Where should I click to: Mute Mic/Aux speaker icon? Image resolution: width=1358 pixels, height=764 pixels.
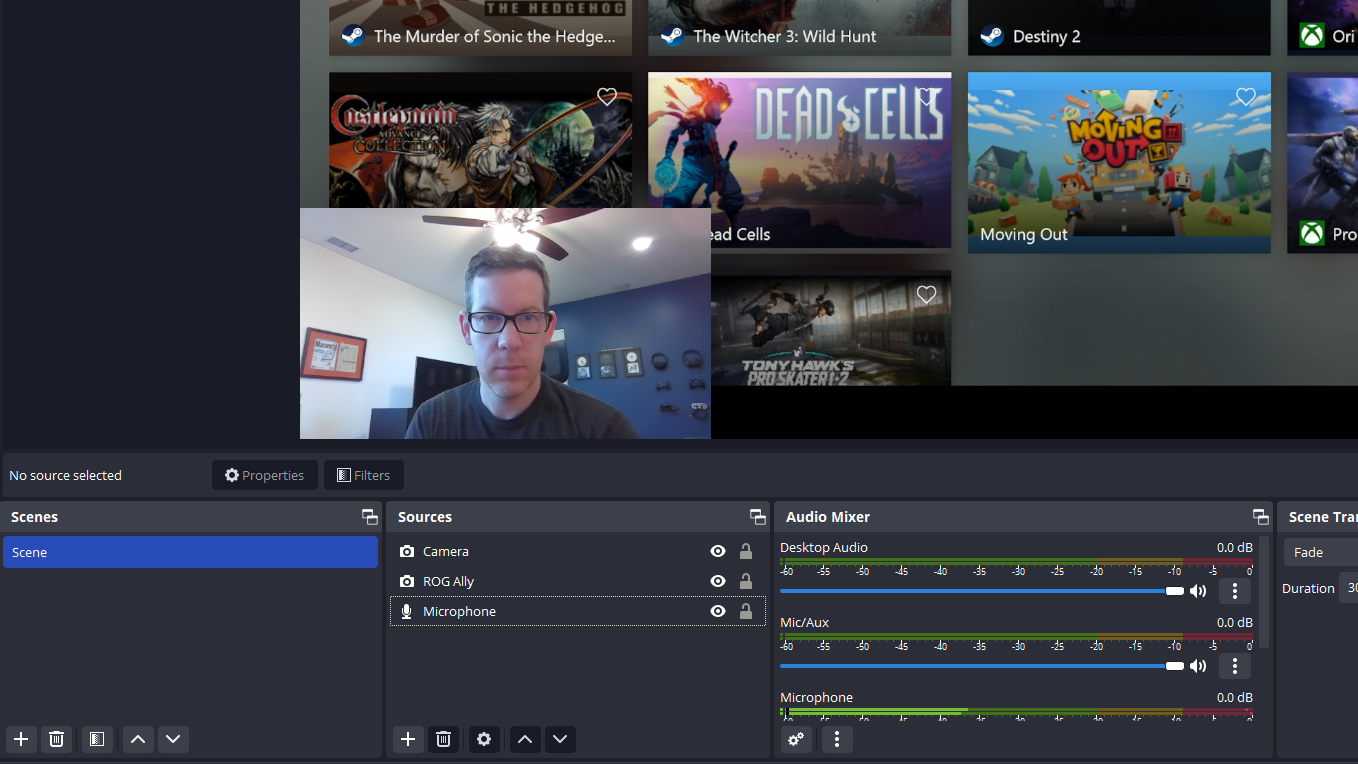click(x=1198, y=666)
